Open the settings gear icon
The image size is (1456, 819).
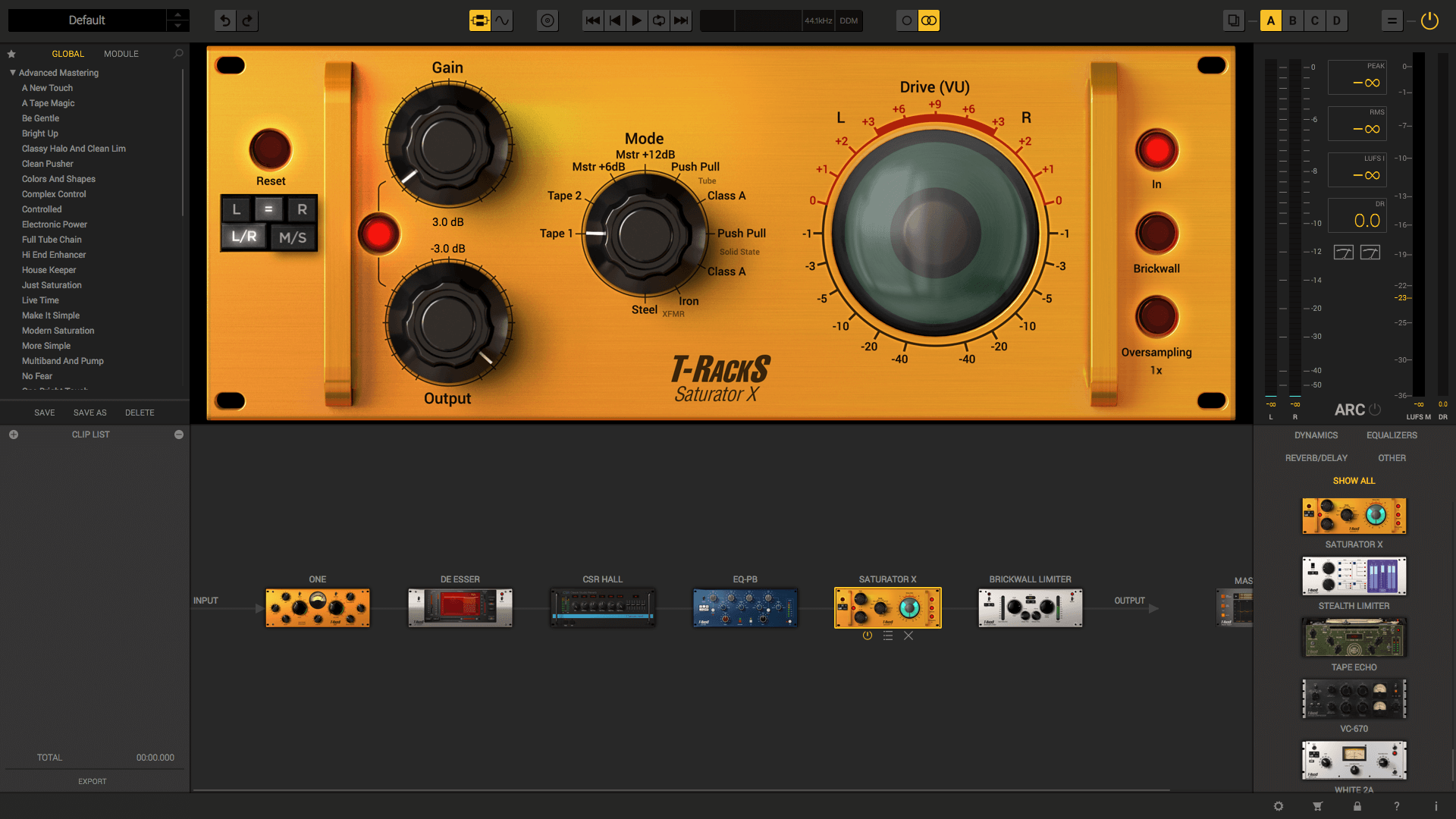1279,806
